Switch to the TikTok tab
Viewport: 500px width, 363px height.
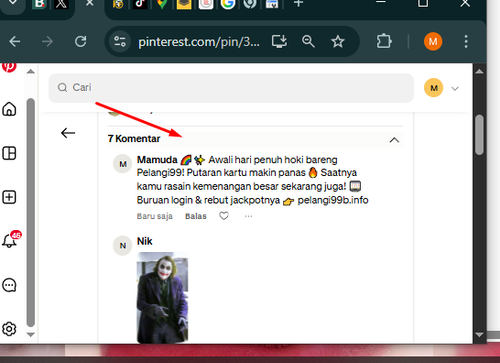tap(140, 4)
